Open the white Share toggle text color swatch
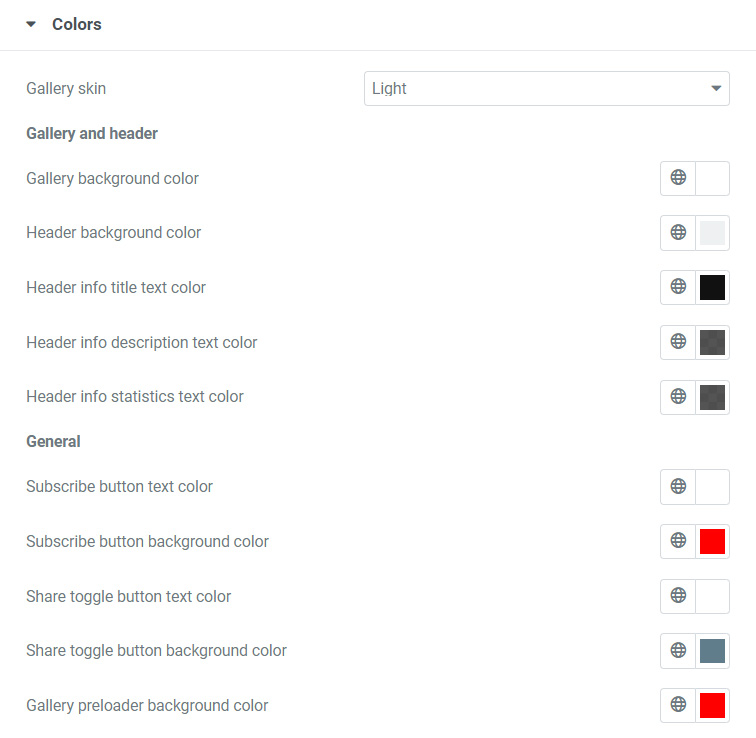 [x=712, y=597]
